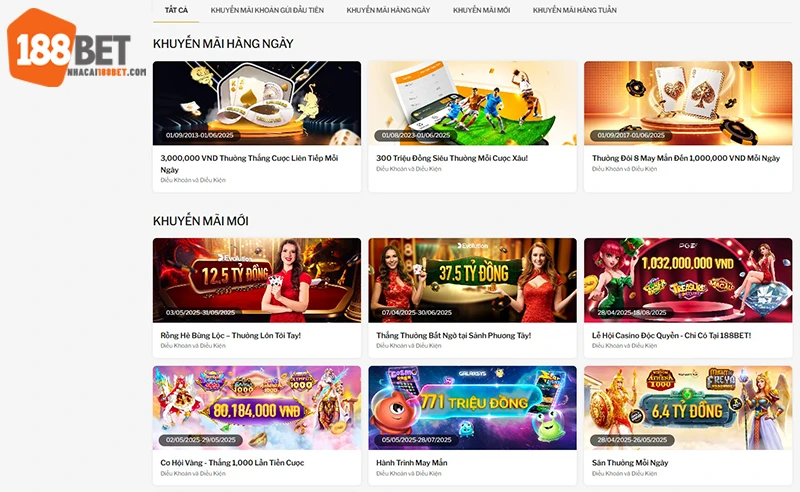Open the KHUYẾN MÃI MỚI tab
The image size is (800, 492).
pyautogui.click(x=482, y=10)
